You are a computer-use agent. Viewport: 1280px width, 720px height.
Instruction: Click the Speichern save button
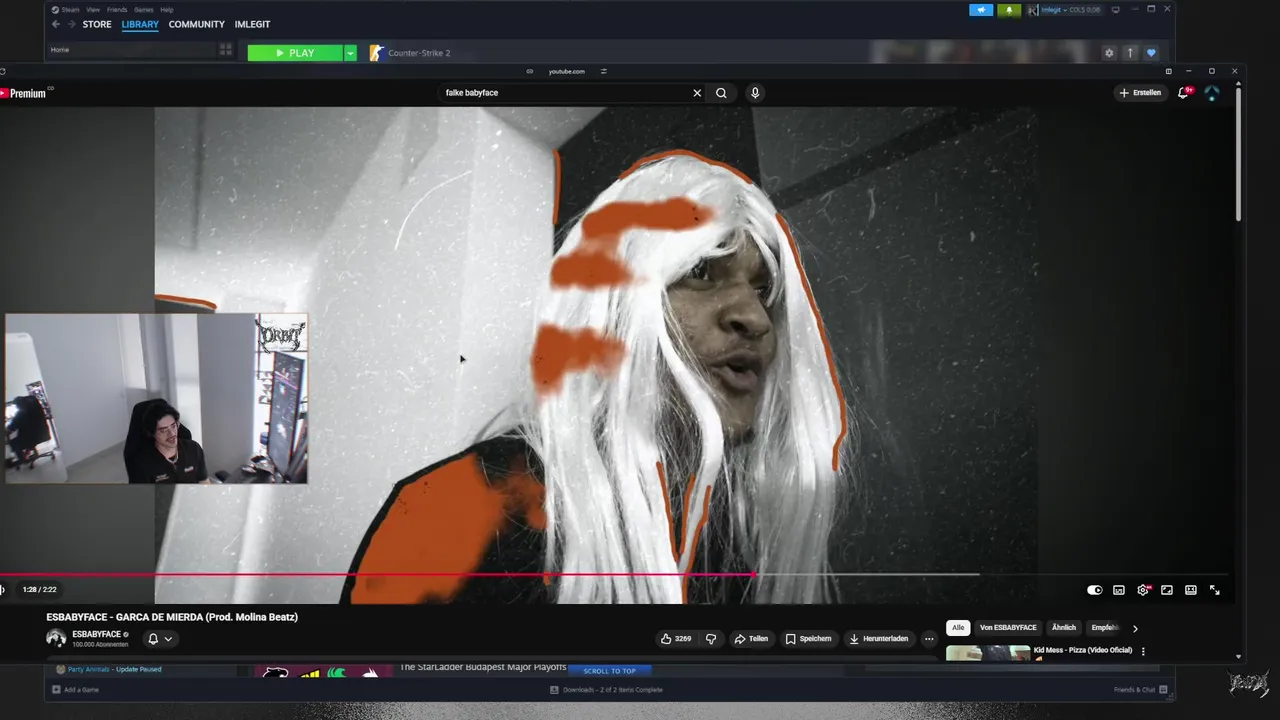click(808, 638)
